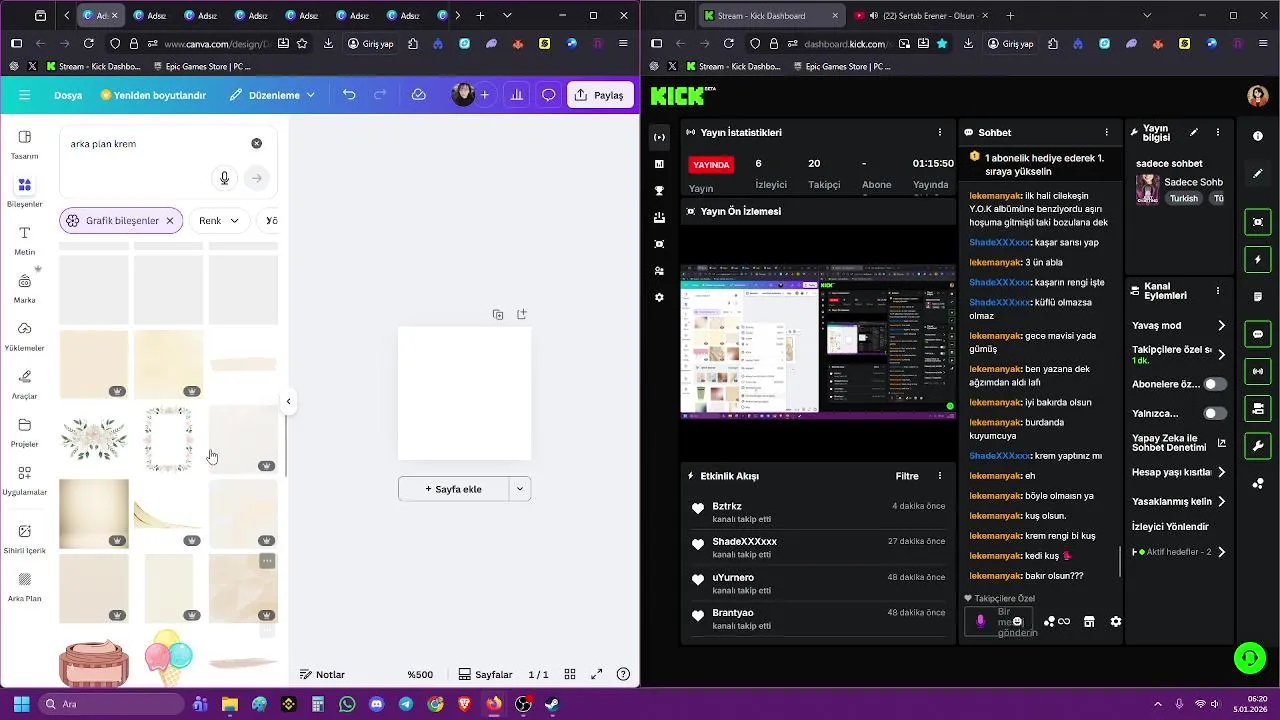Click the %500 zoom level
The width and height of the screenshot is (1280, 720).
point(420,674)
